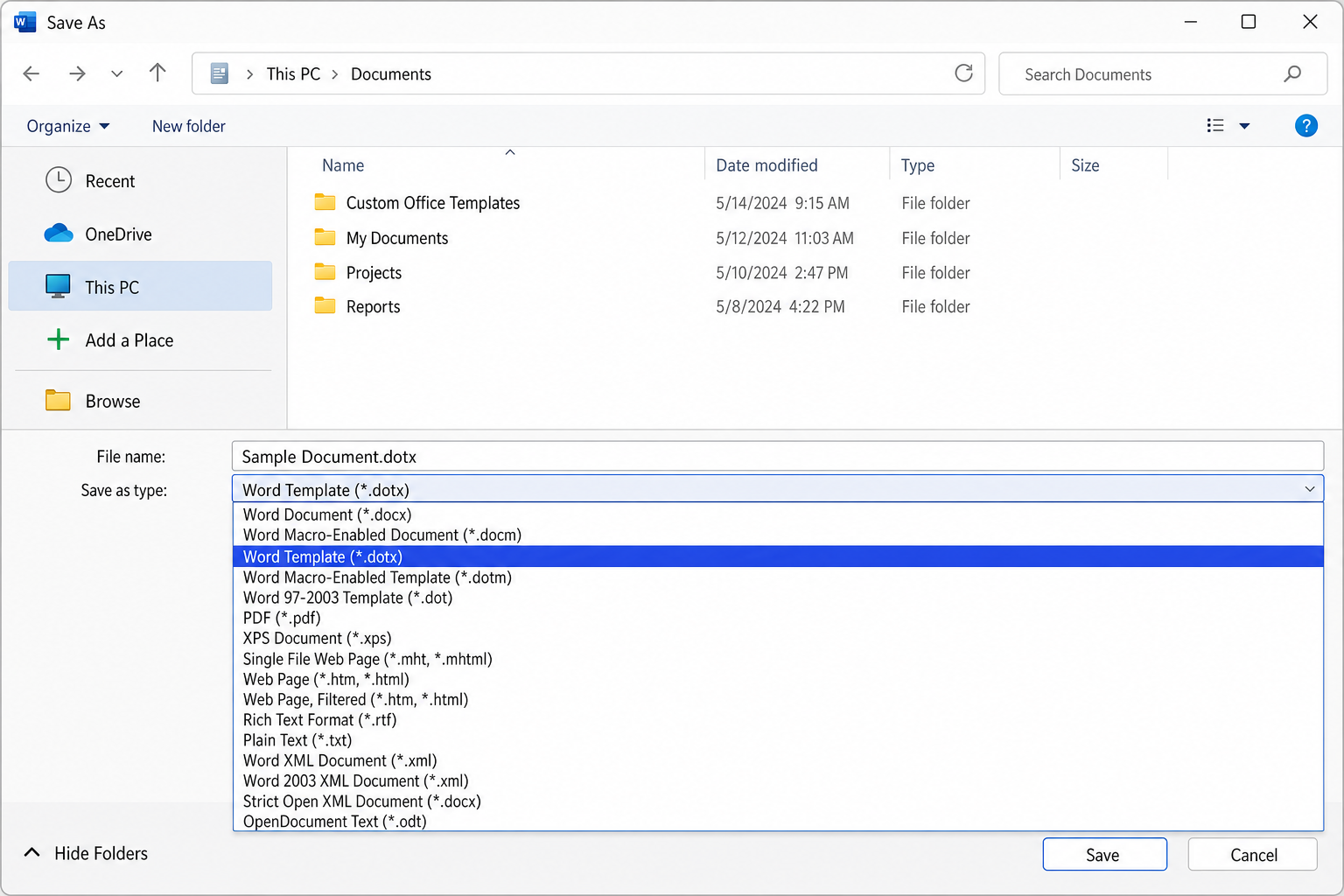1344x896 pixels.
Task: Click the Reports folder icon
Action: point(325,305)
